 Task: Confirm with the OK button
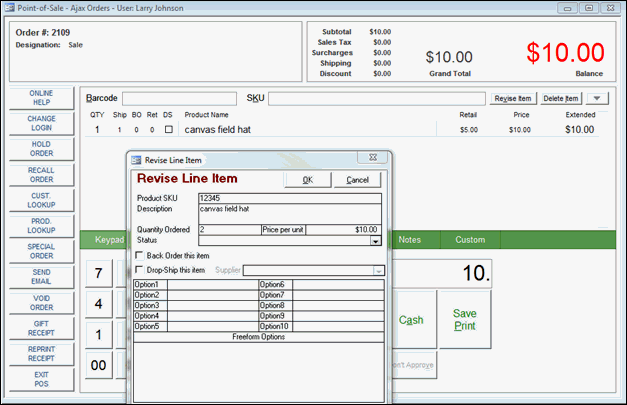[x=307, y=180]
